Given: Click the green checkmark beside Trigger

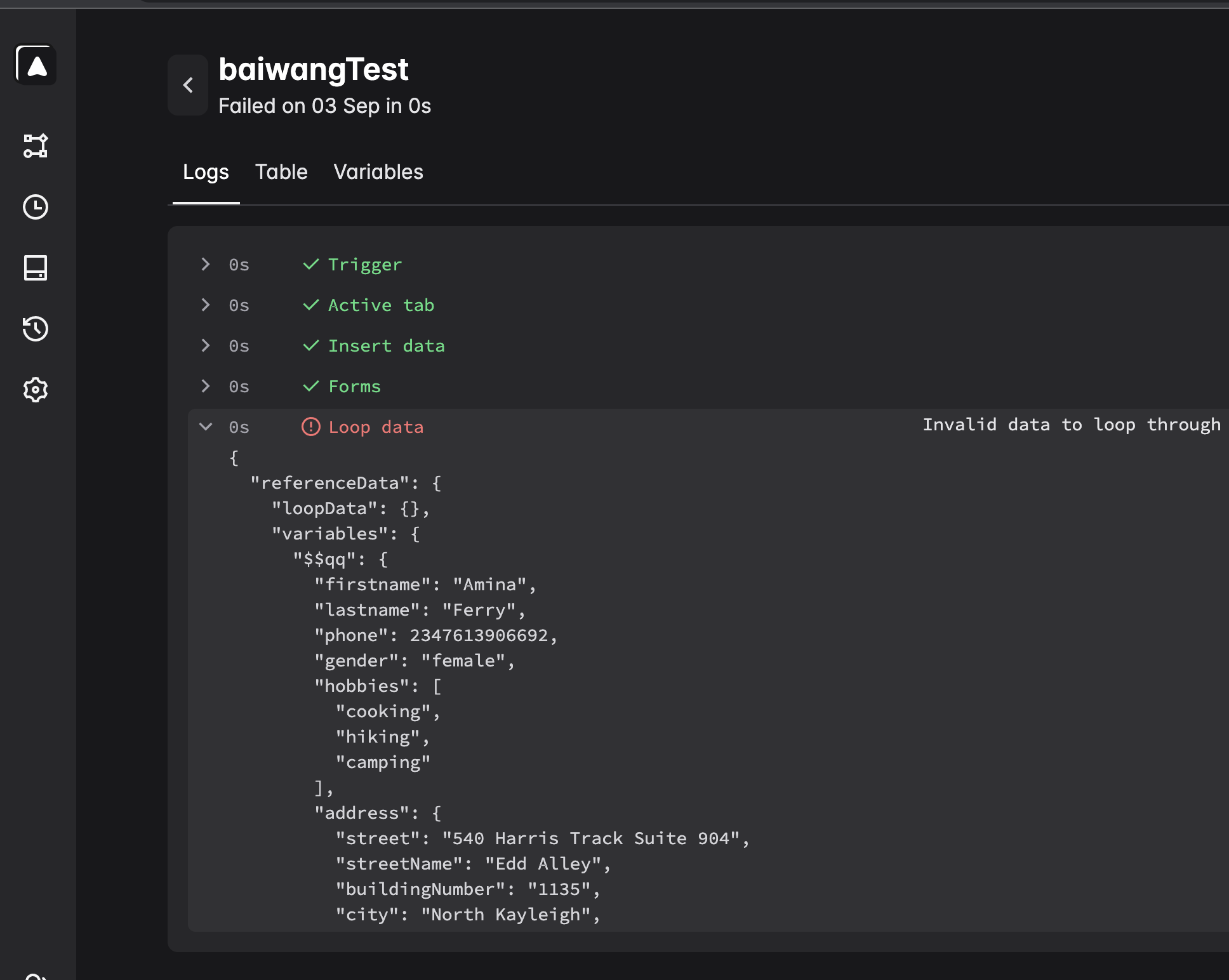Looking at the screenshot, I should coord(311,264).
